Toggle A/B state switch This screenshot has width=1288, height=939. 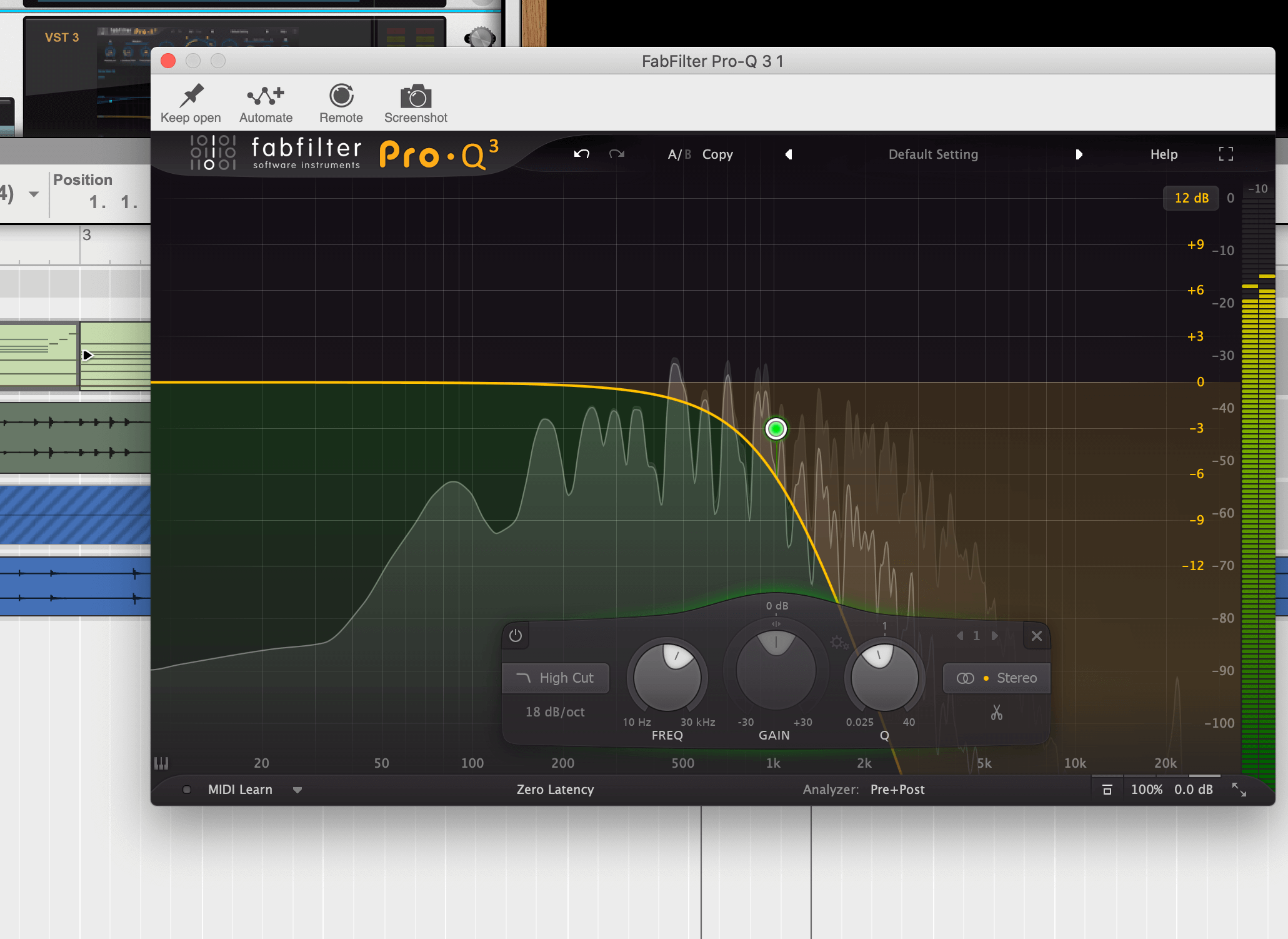(679, 154)
